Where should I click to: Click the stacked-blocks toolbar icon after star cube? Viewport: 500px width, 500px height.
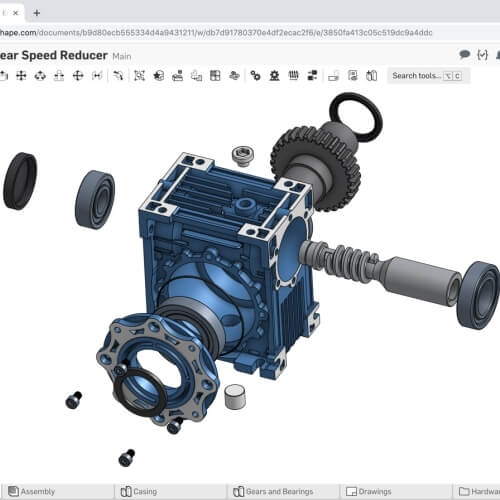click(x=177, y=76)
